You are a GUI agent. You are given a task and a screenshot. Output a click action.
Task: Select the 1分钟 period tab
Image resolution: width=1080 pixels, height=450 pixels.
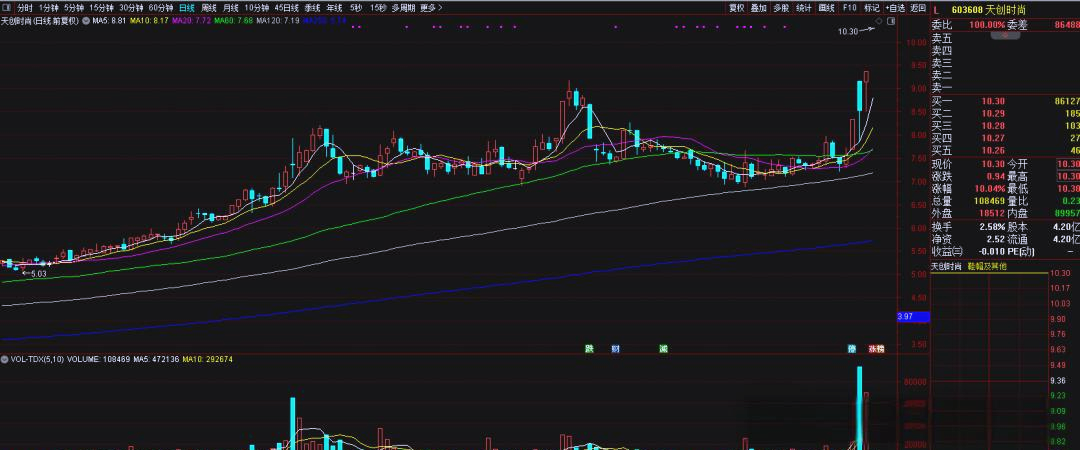48,8
